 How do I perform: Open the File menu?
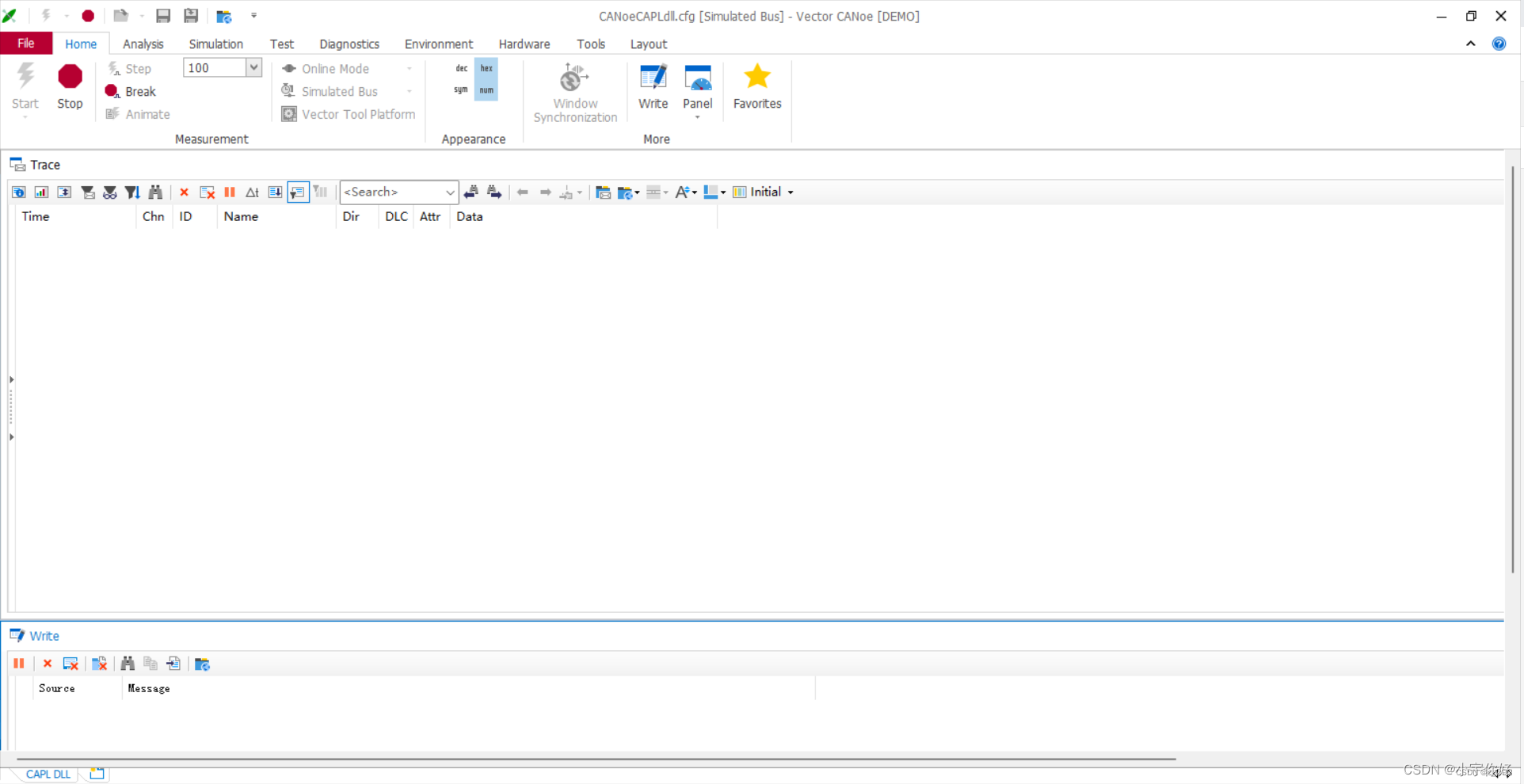pos(26,44)
